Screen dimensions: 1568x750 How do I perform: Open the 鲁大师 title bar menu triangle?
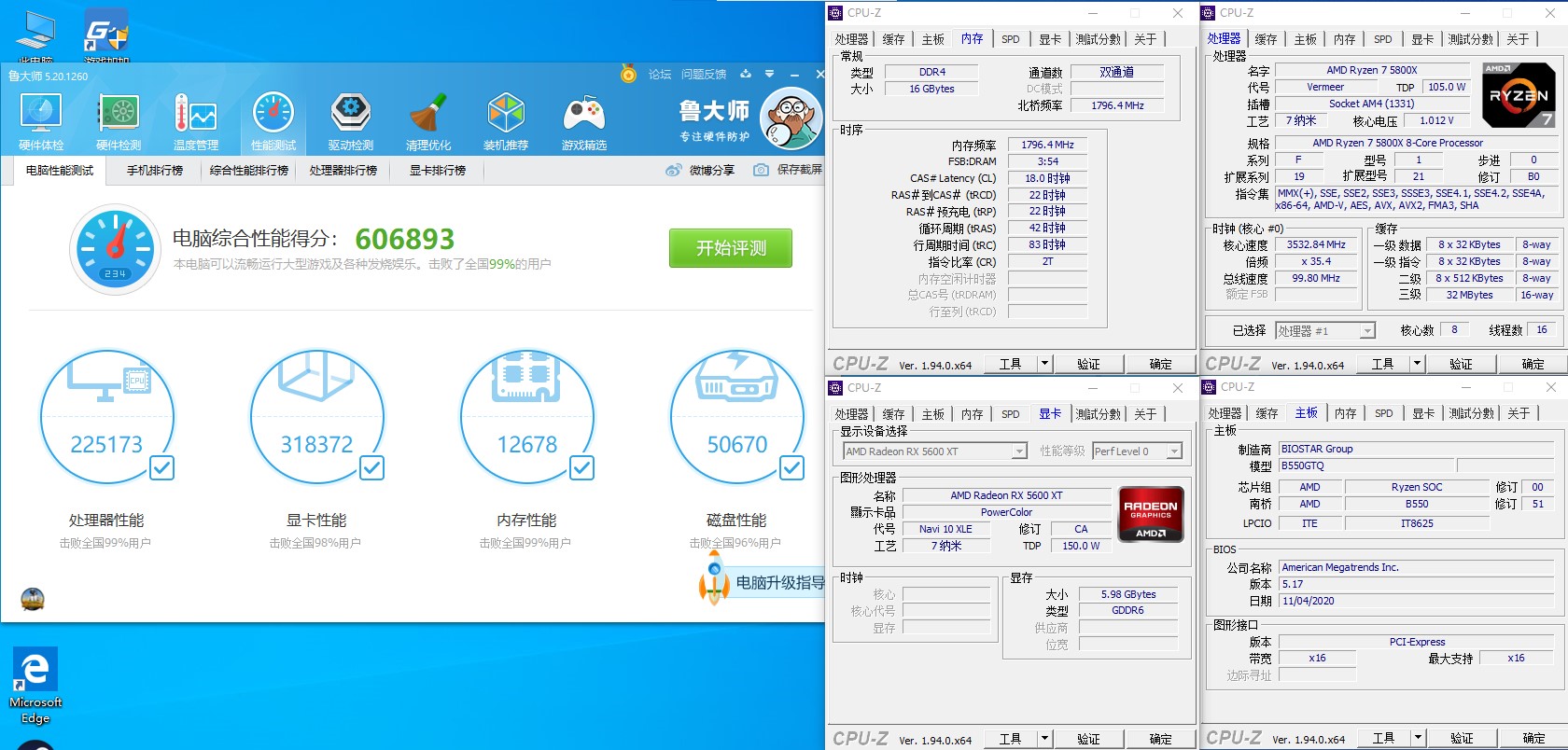(769, 74)
